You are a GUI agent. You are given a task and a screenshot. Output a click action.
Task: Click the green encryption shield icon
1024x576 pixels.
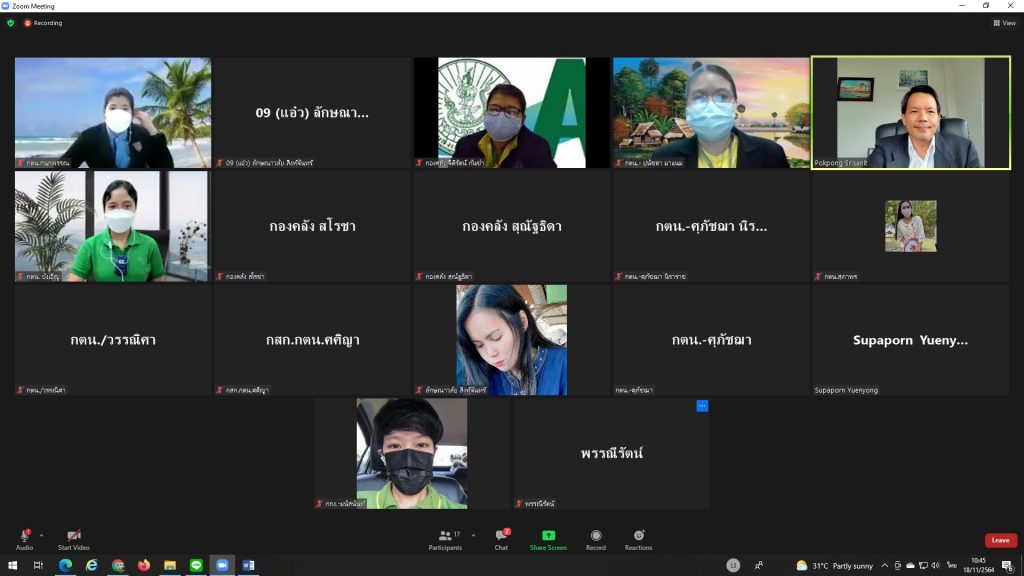[x=11, y=23]
